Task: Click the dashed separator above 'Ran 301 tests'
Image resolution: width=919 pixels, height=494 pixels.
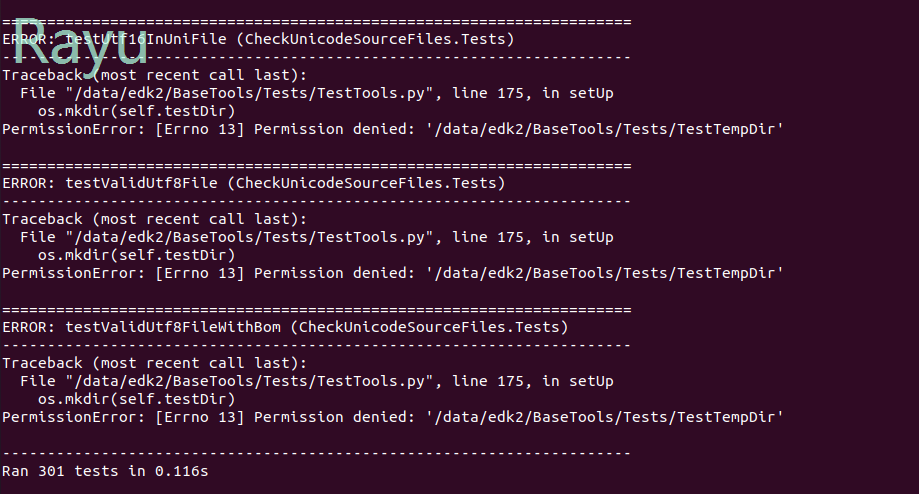Action: coord(316,453)
